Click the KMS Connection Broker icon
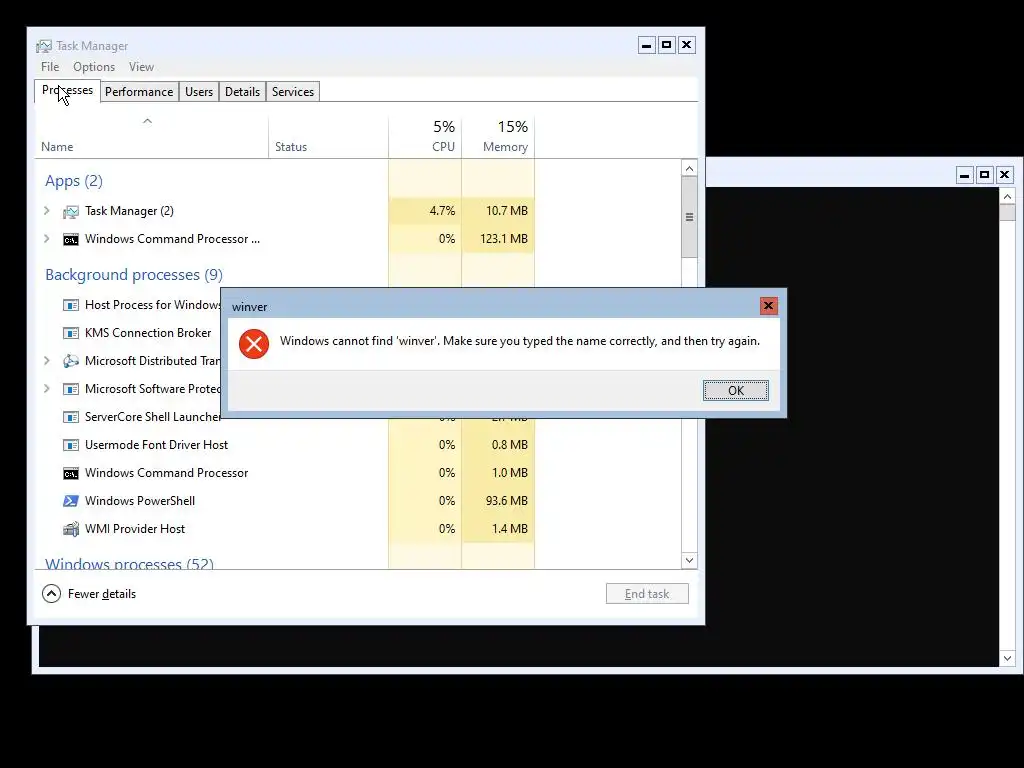1024x768 pixels. click(x=71, y=333)
